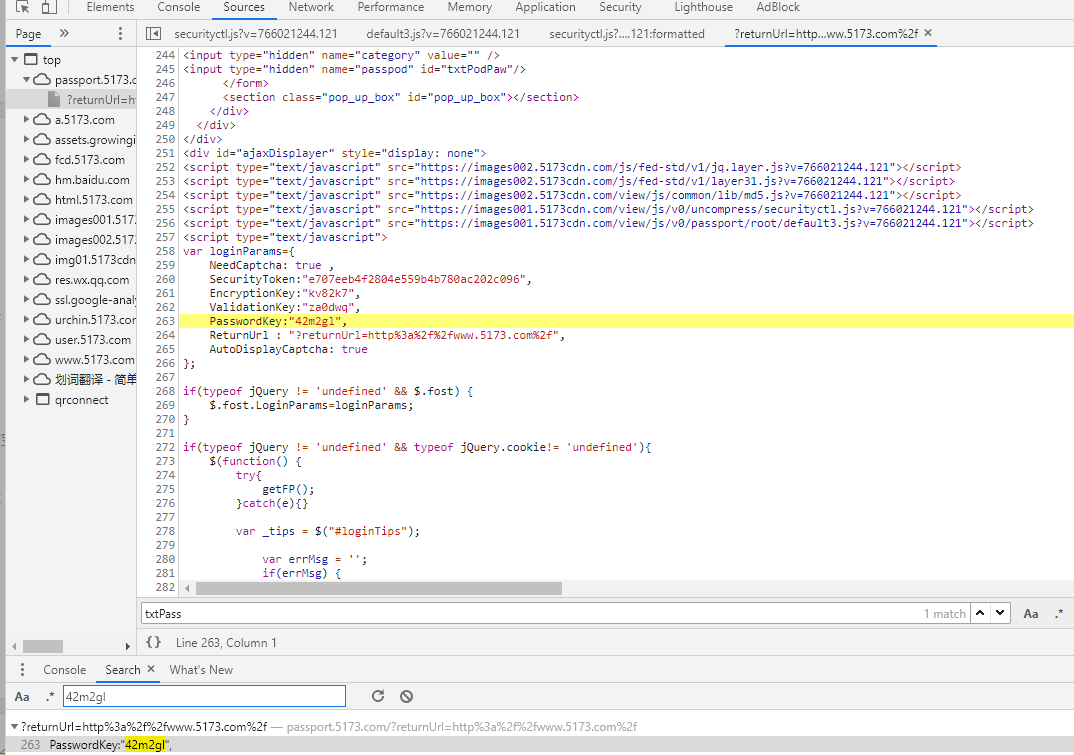Click the SecurityToken string on line 260
This screenshot has width=1074, height=755.
point(413,279)
